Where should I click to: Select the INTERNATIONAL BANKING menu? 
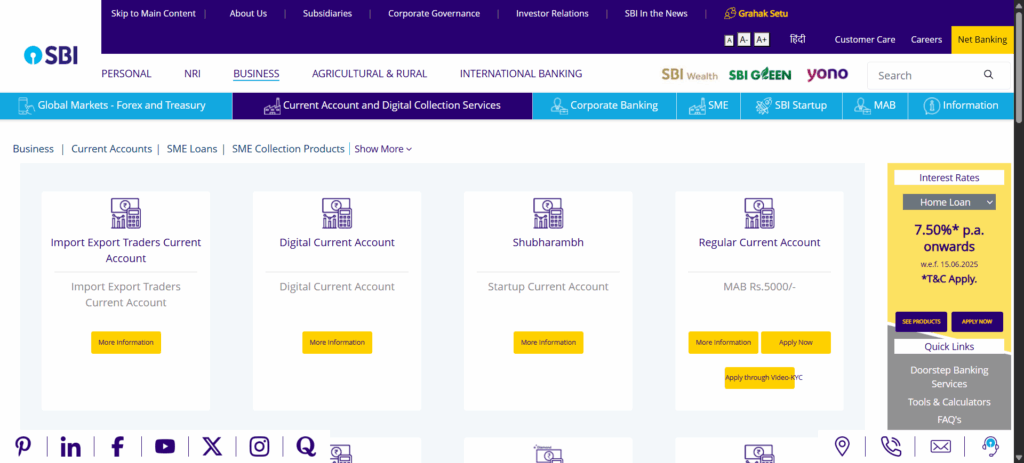tap(521, 74)
